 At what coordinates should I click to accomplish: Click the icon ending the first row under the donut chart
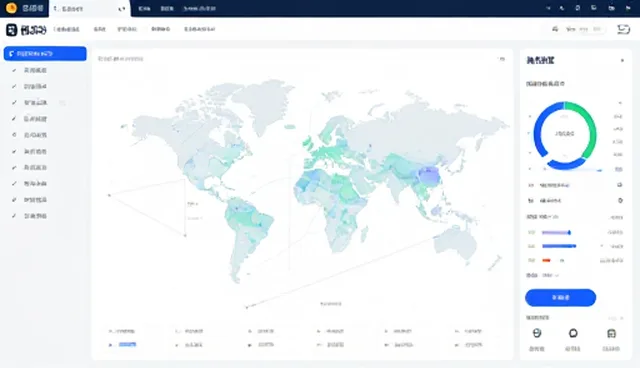(620, 185)
